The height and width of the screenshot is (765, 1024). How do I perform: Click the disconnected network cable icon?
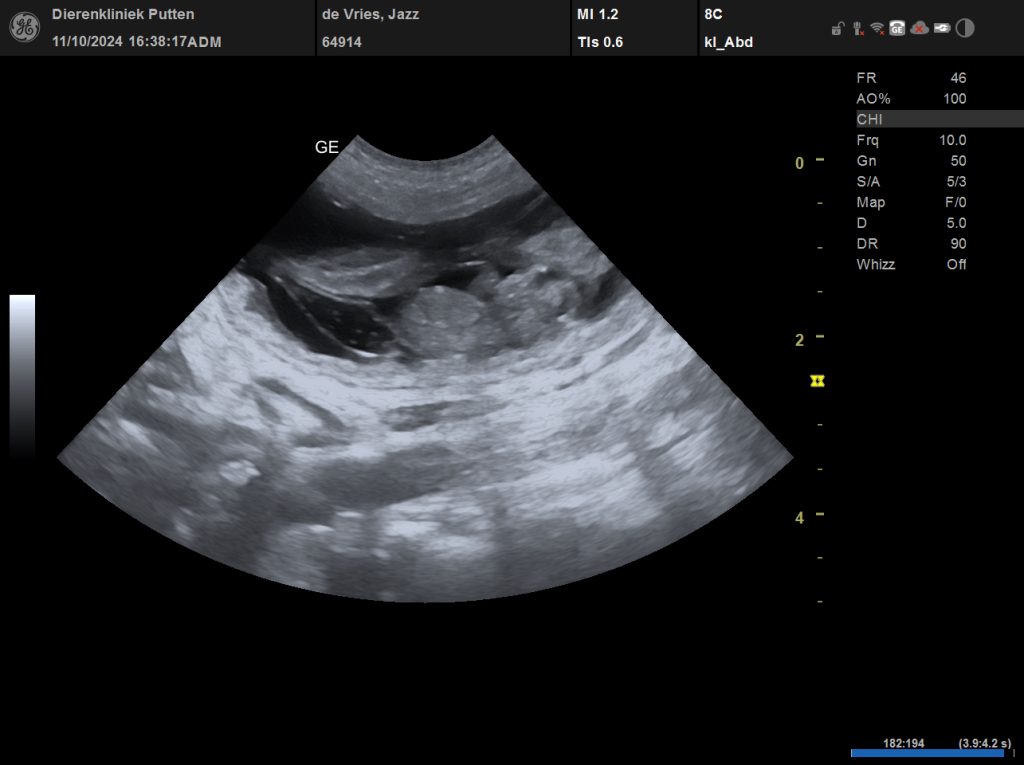[x=857, y=29]
